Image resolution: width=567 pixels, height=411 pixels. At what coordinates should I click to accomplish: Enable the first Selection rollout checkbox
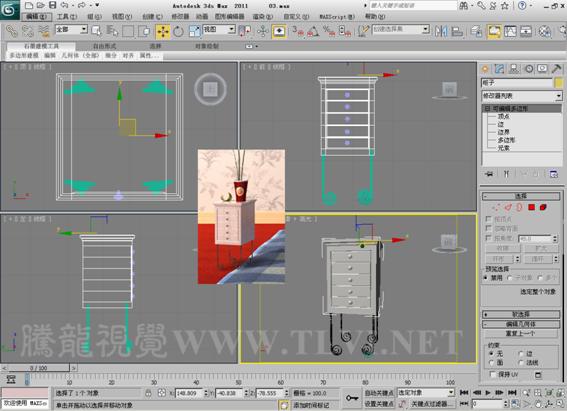(489, 219)
